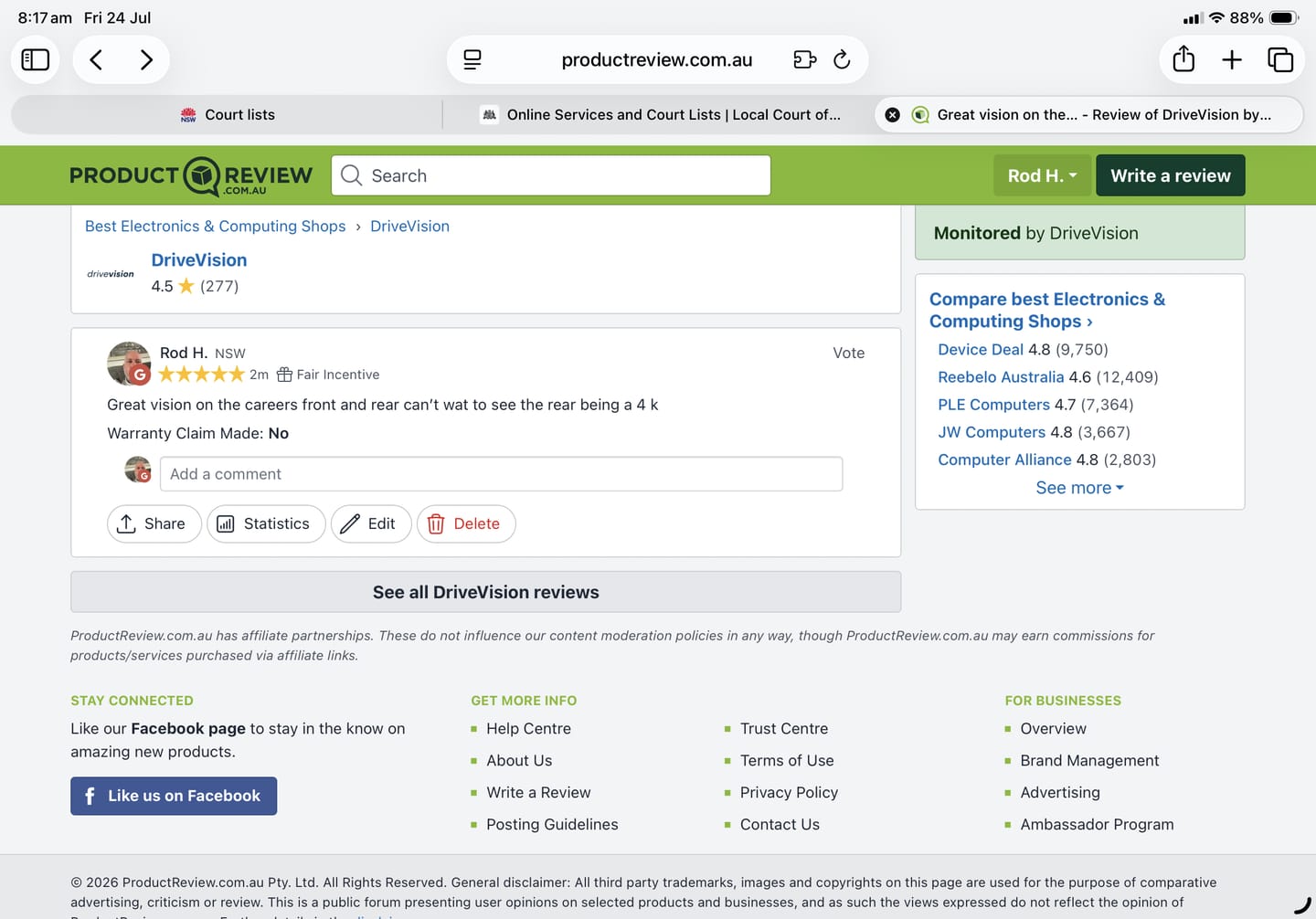Delete the review
This screenshot has height=919, width=1316.
[x=466, y=523]
